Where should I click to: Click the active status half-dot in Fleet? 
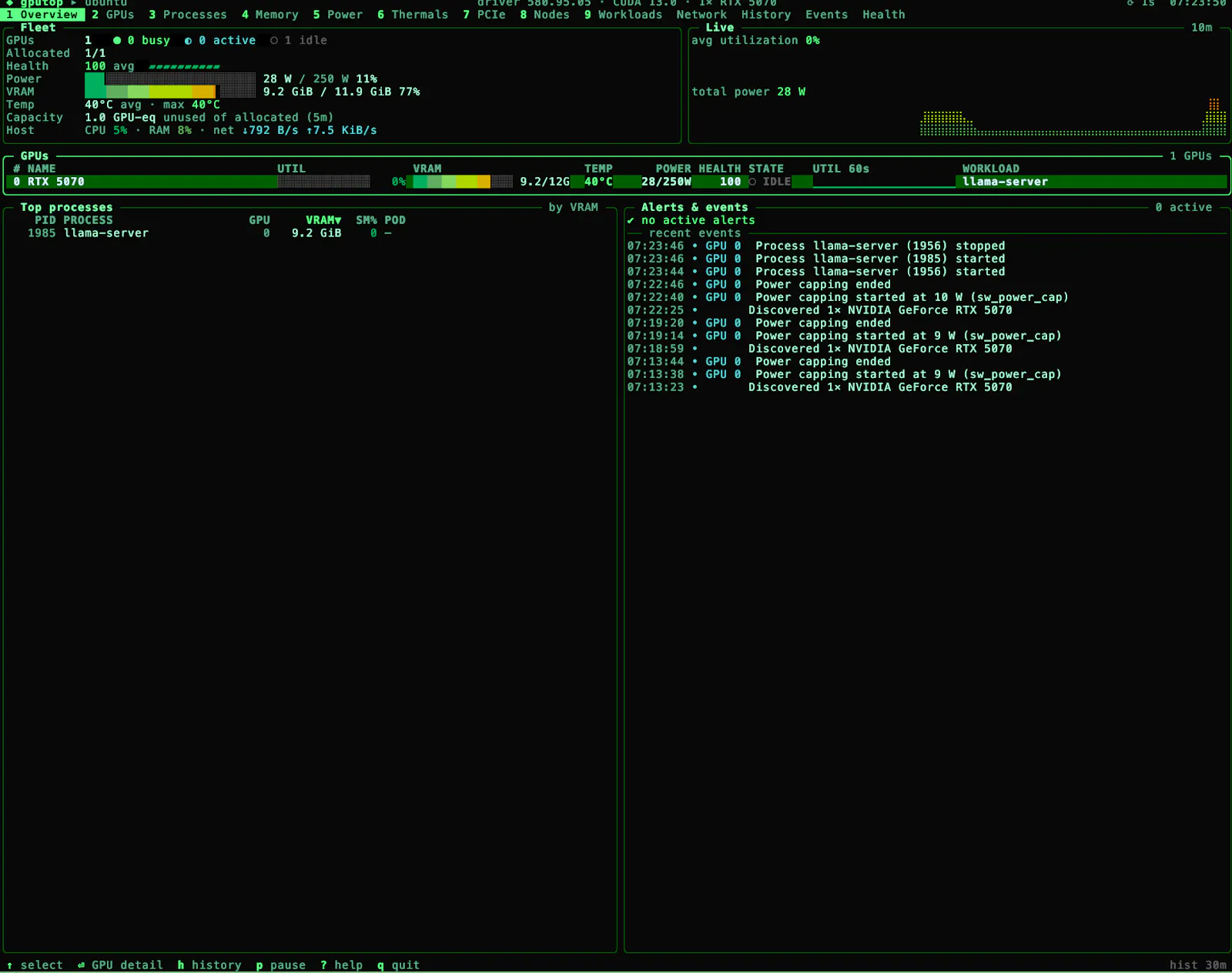tap(188, 40)
